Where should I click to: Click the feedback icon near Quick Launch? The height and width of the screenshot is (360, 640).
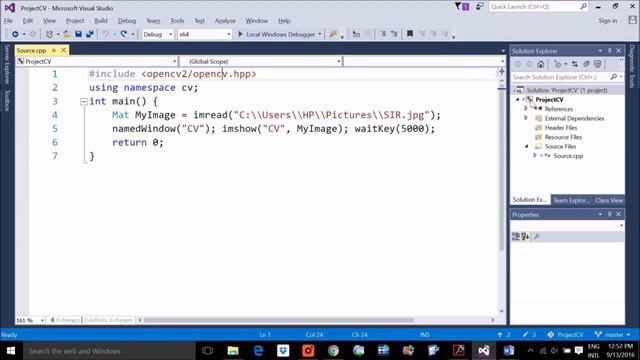click(480, 7)
